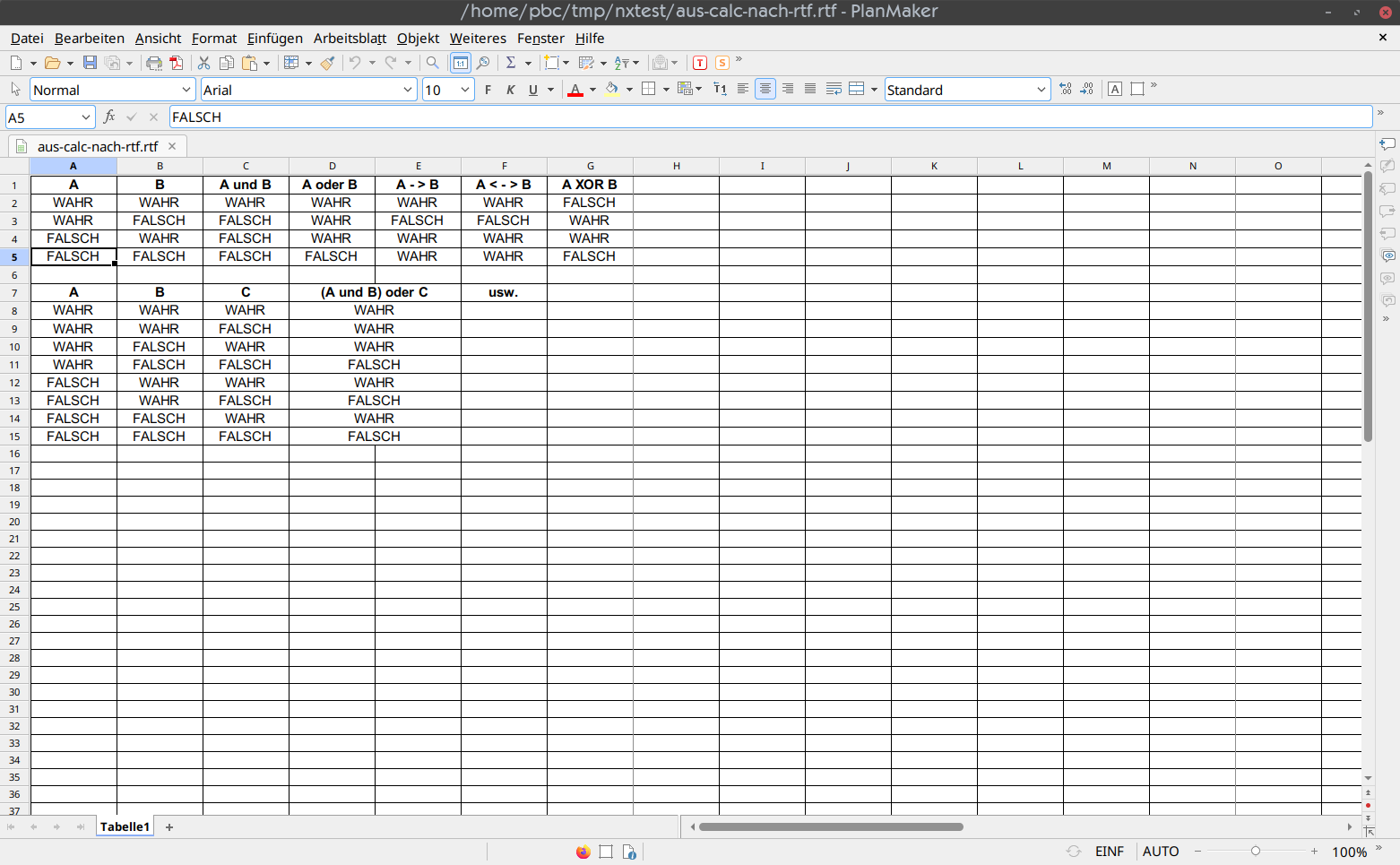This screenshot has width=1400, height=865.
Task: Paste from clipboard using the Paste icon
Action: pos(250,63)
